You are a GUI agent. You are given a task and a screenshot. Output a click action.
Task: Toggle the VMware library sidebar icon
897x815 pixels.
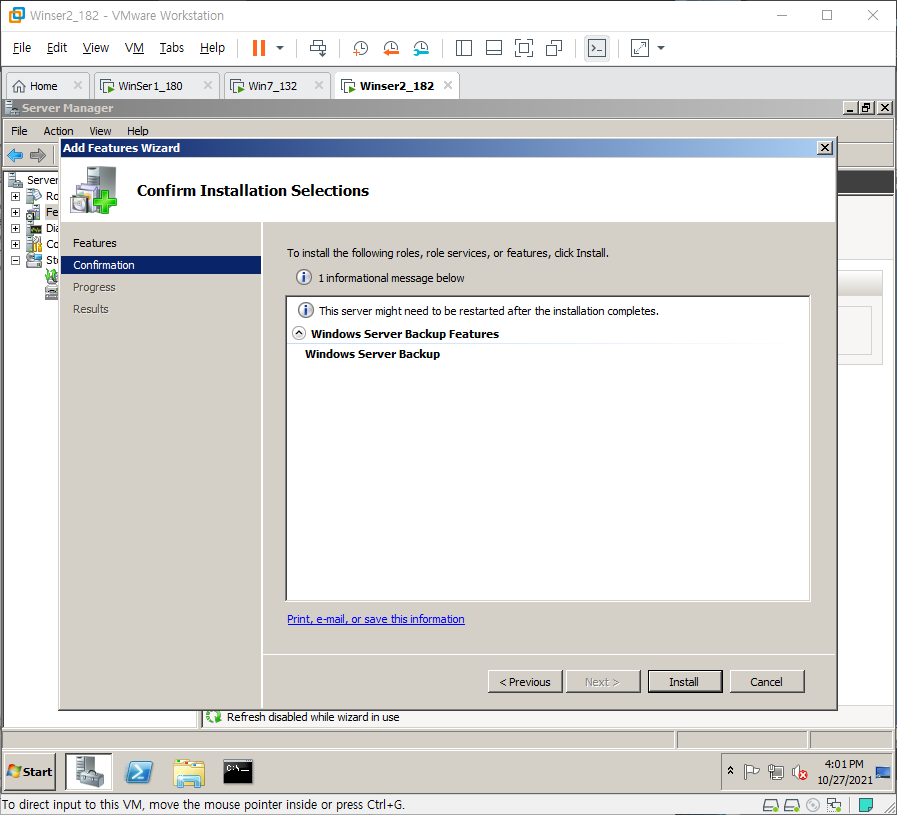[x=463, y=48]
